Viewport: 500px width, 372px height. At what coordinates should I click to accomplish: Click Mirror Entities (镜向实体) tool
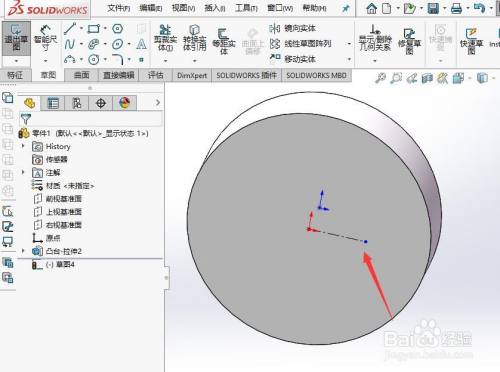tap(292, 28)
